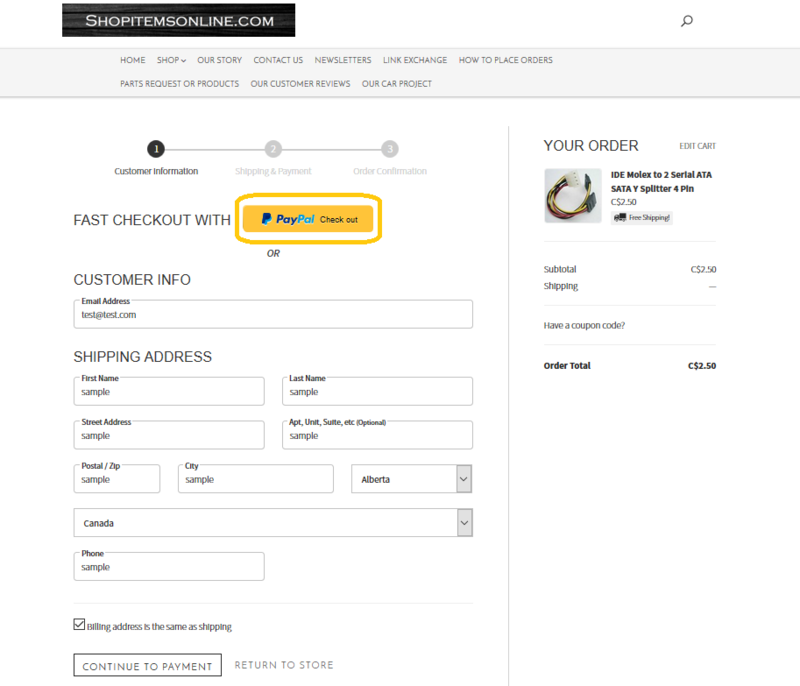
Task: Click the Phone input field
Action: click(168, 567)
